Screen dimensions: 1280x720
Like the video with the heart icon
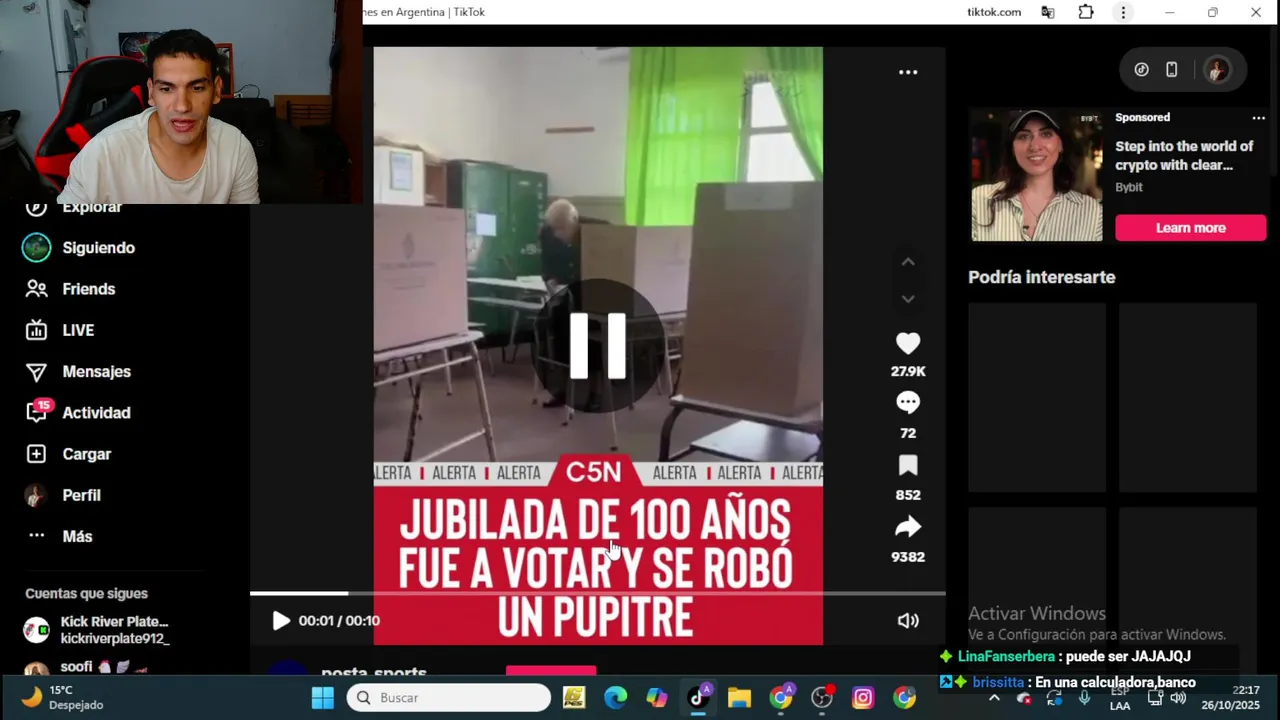pyautogui.click(x=908, y=344)
